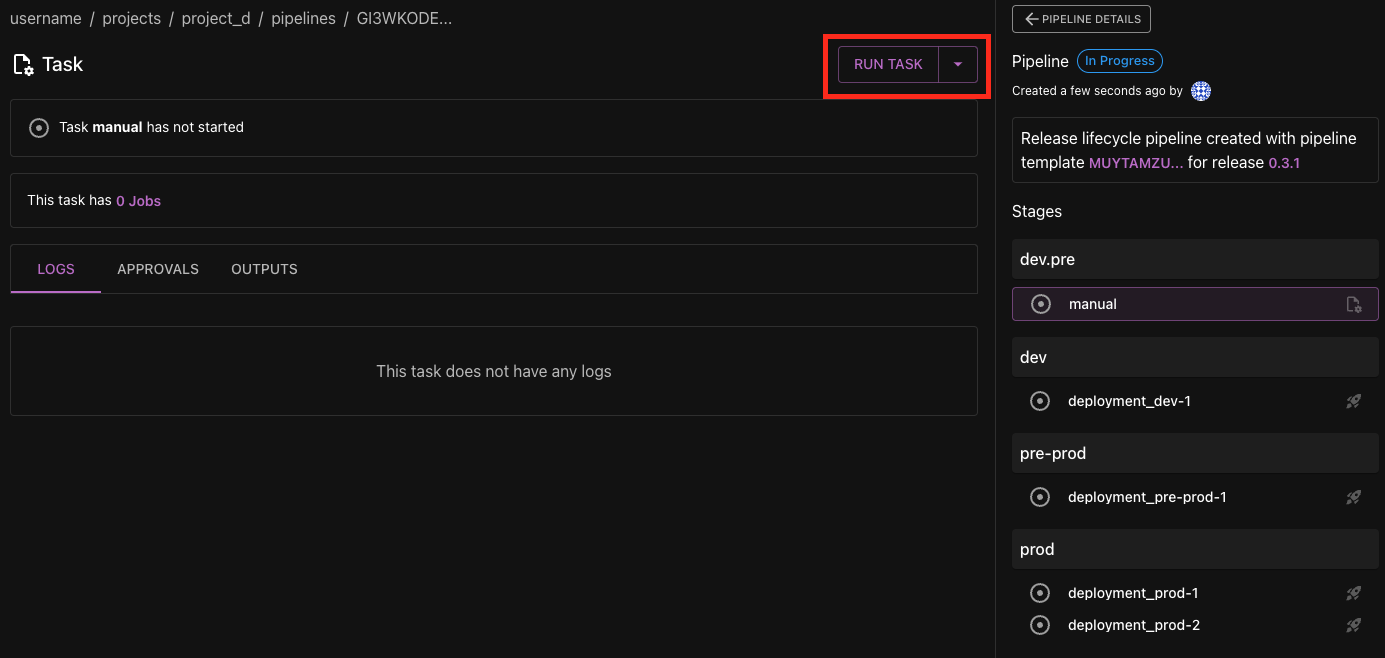Click status circle of deployment_pre-prod-1
The width and height of the screenshot is (1385, 658).
(x=1040, y=497)
